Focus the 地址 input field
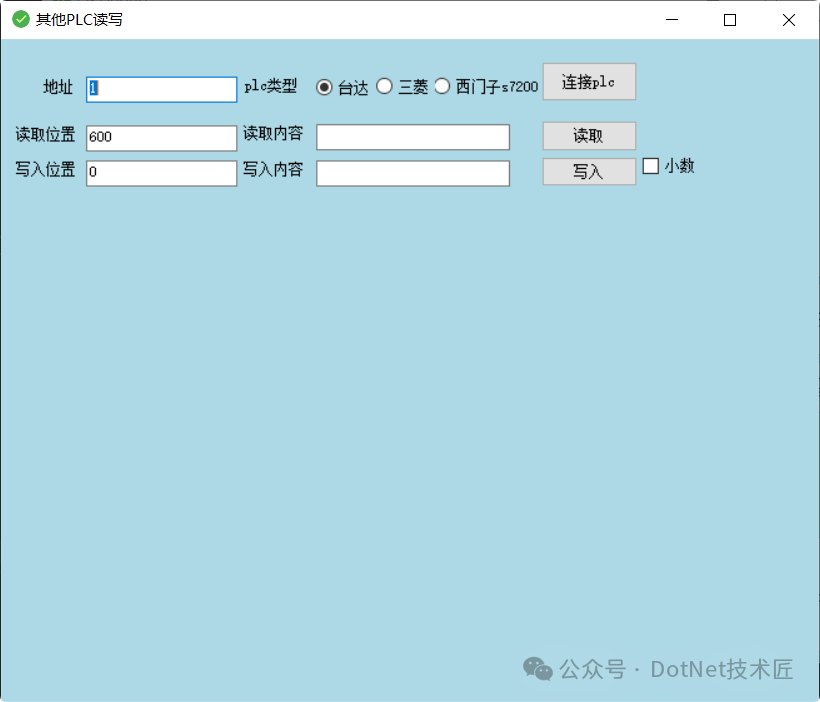This screenshot has height=702, width=820. pos(162,89)
